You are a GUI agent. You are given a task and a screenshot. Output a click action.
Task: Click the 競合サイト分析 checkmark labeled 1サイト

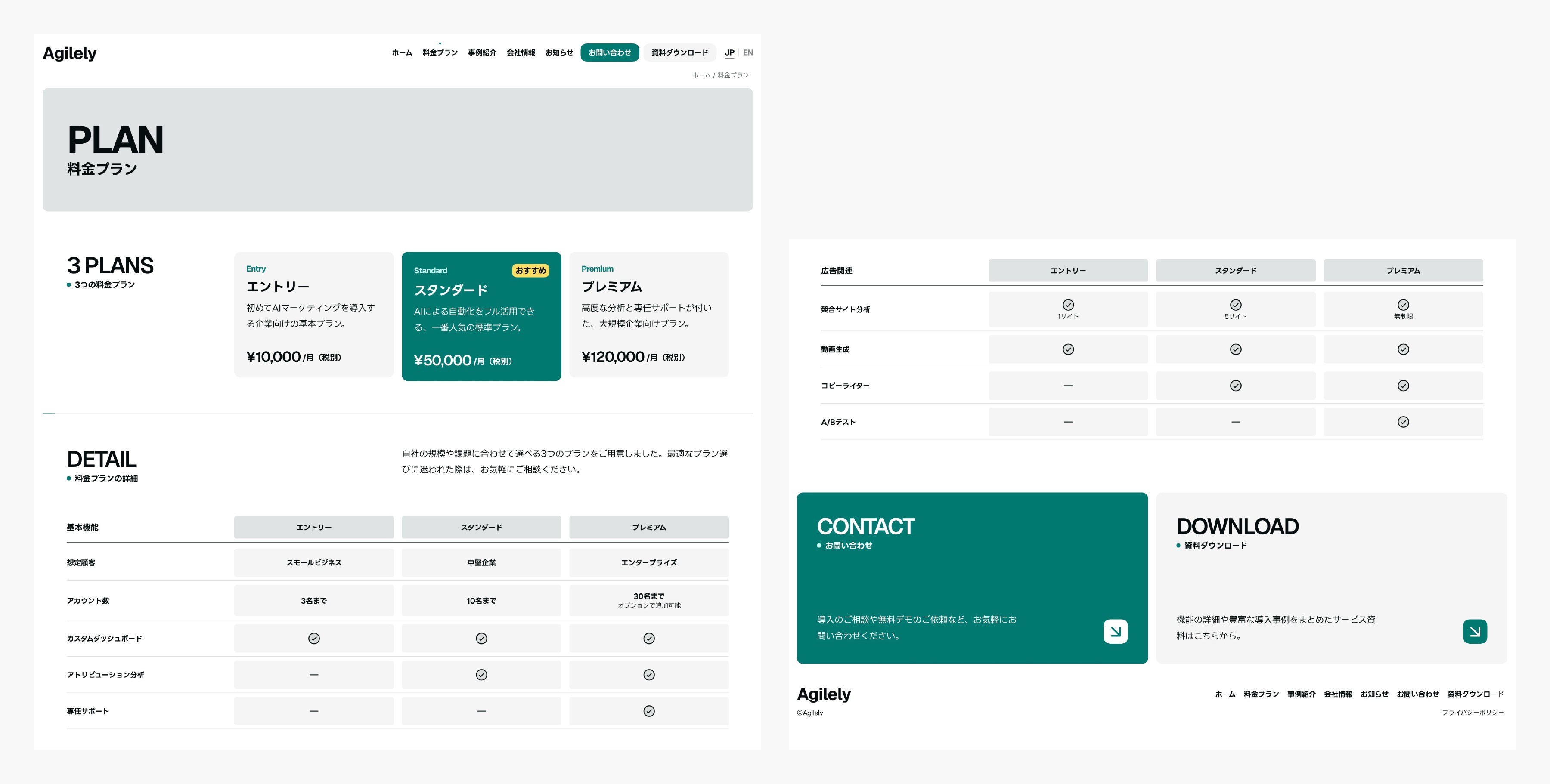coord(1068,305)
